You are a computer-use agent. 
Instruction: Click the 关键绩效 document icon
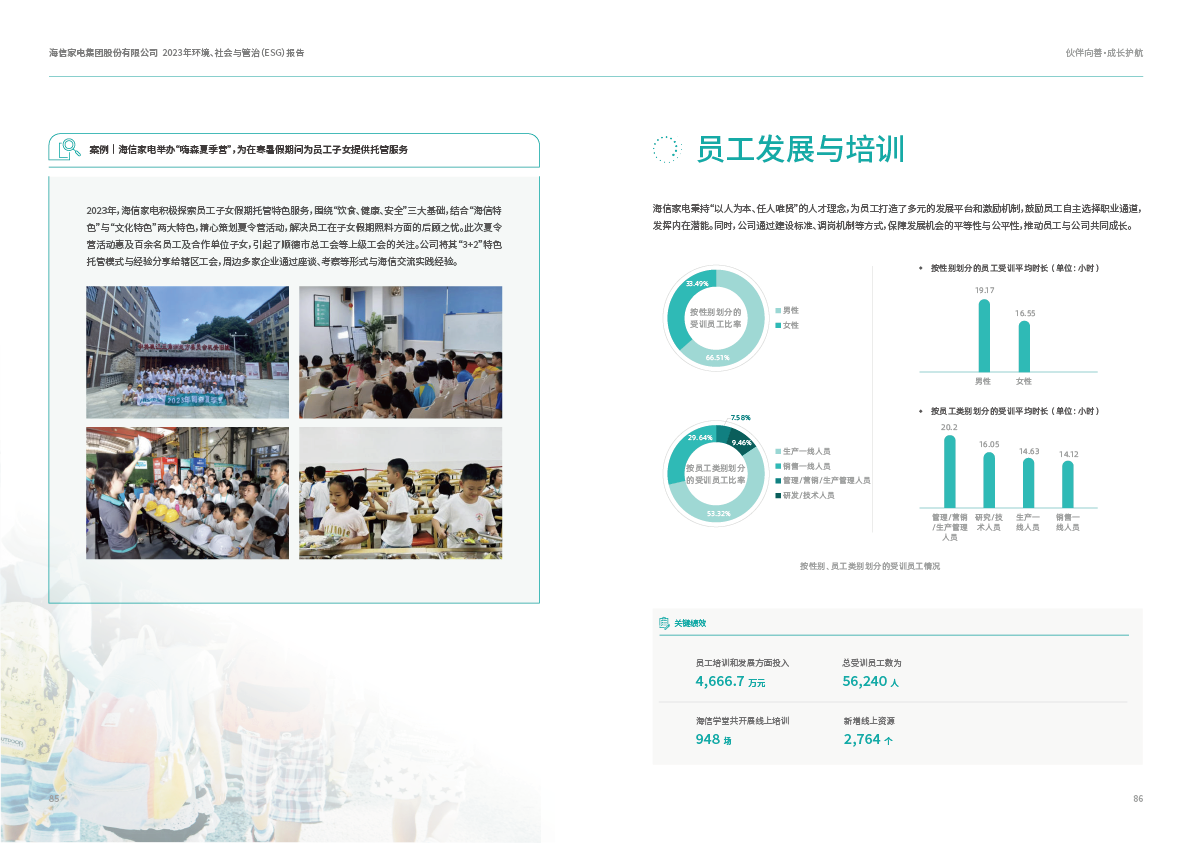point(664,623)
